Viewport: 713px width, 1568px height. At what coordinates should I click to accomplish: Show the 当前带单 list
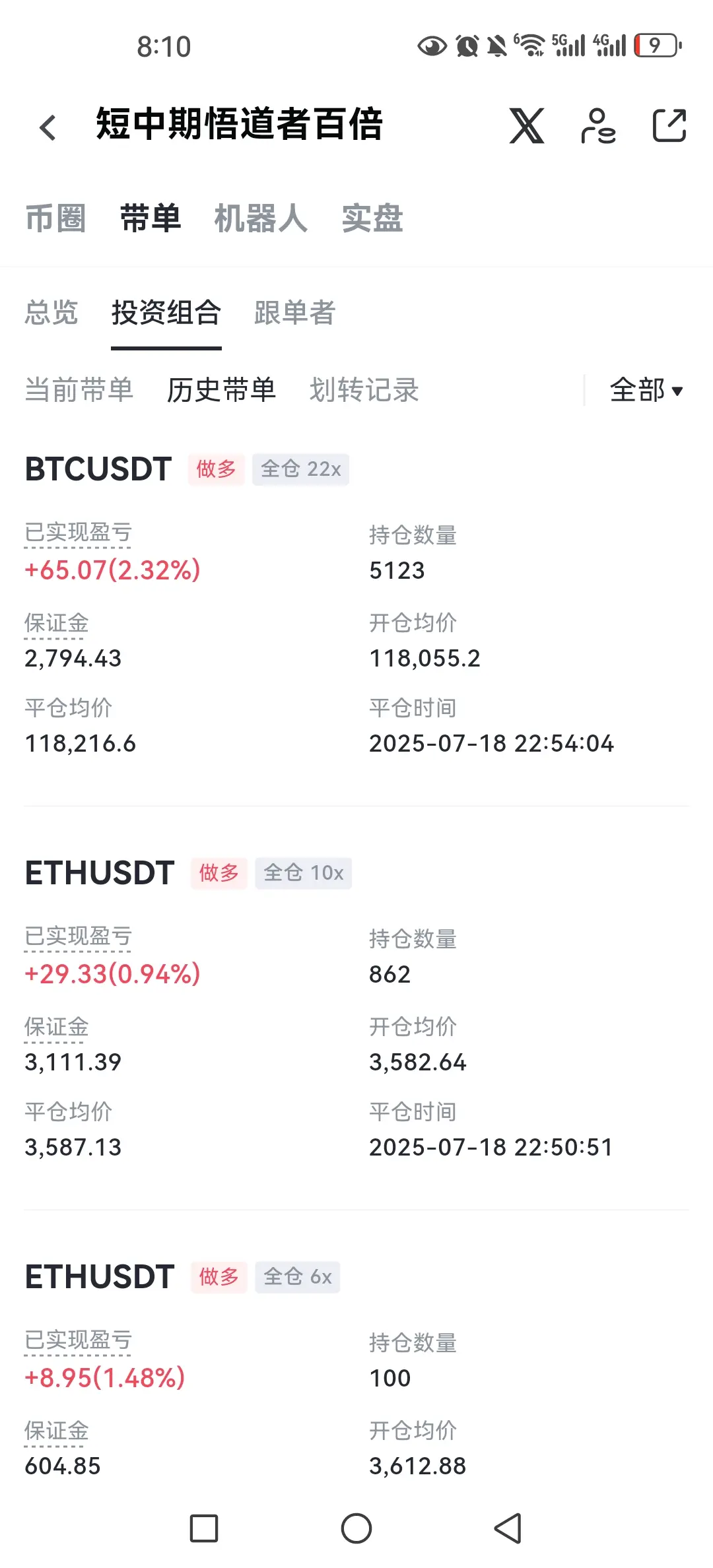(x=79, y=390)
